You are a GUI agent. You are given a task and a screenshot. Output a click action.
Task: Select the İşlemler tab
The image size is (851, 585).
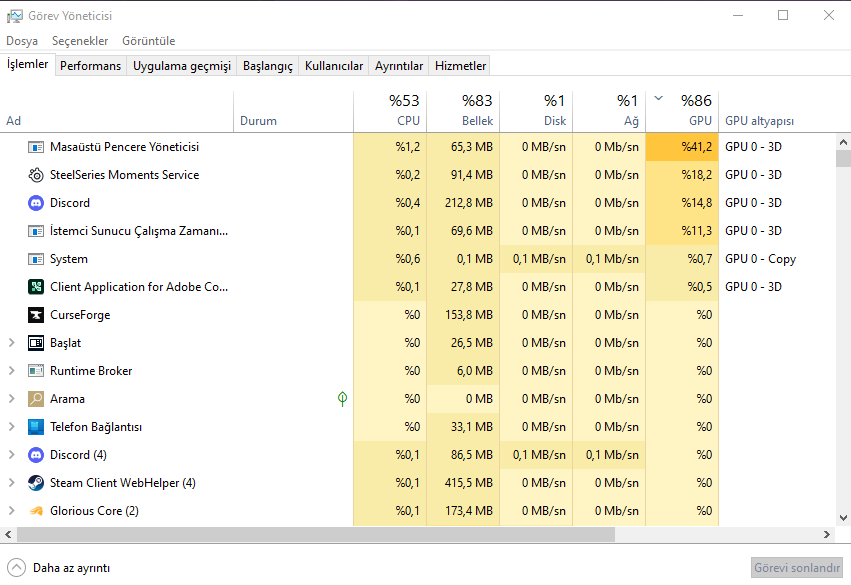(x=28, y=65)
